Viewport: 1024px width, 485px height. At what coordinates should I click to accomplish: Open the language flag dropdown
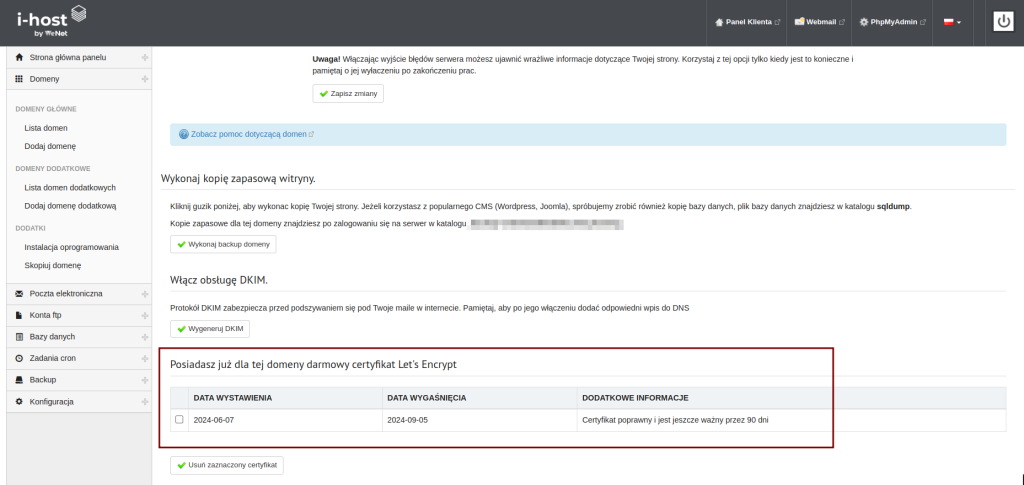pos(952,22)
